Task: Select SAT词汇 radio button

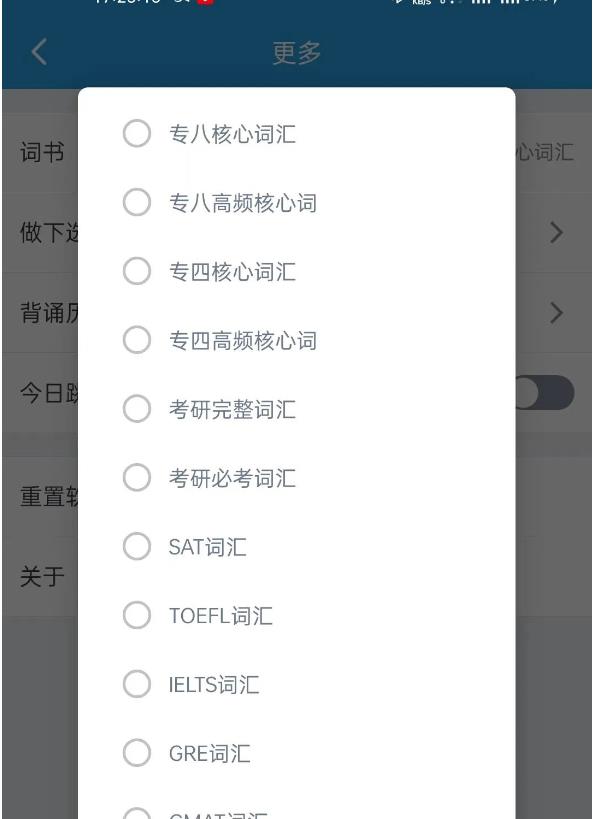Action: 137,546
